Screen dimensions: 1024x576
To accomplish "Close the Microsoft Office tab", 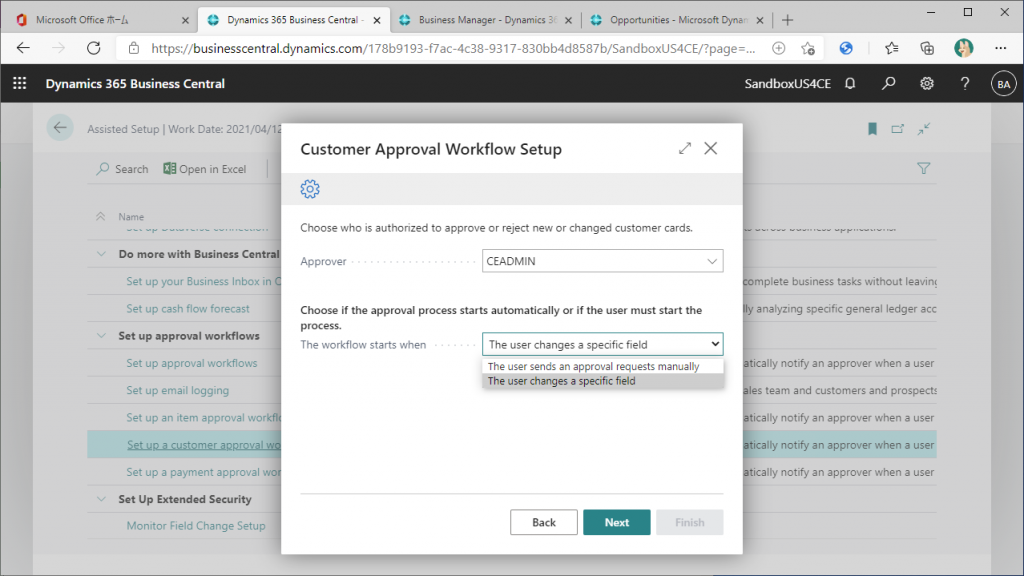I will click(185, 20).
